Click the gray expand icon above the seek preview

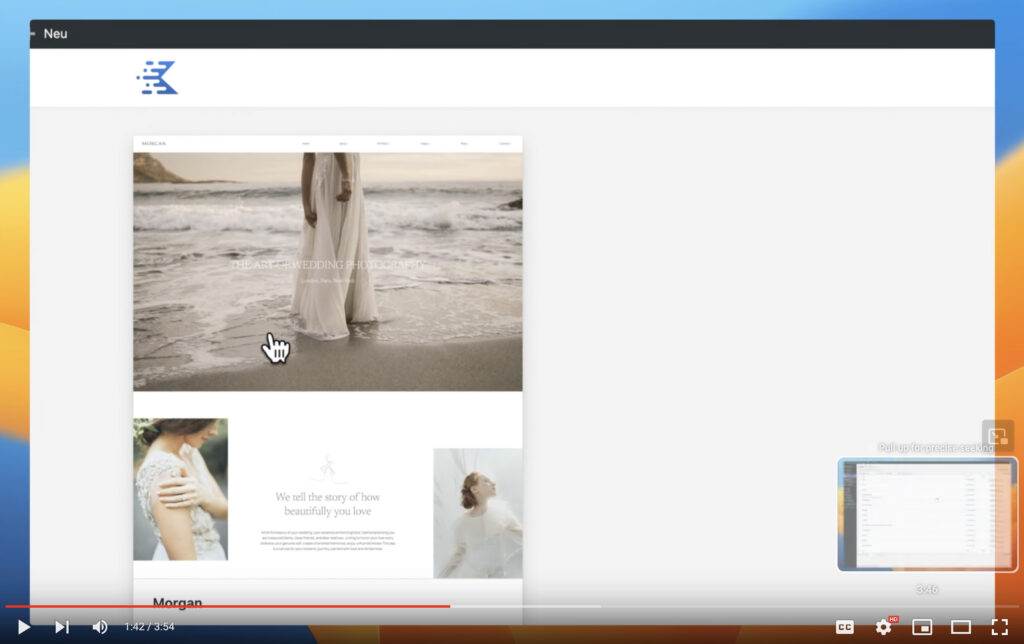pos(997,436)
